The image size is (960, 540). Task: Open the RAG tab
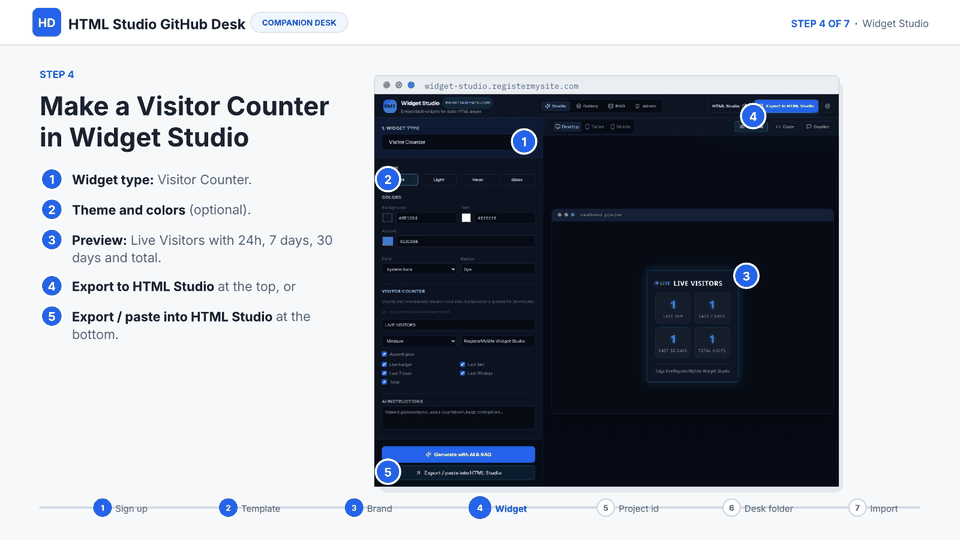pos(617,106)
